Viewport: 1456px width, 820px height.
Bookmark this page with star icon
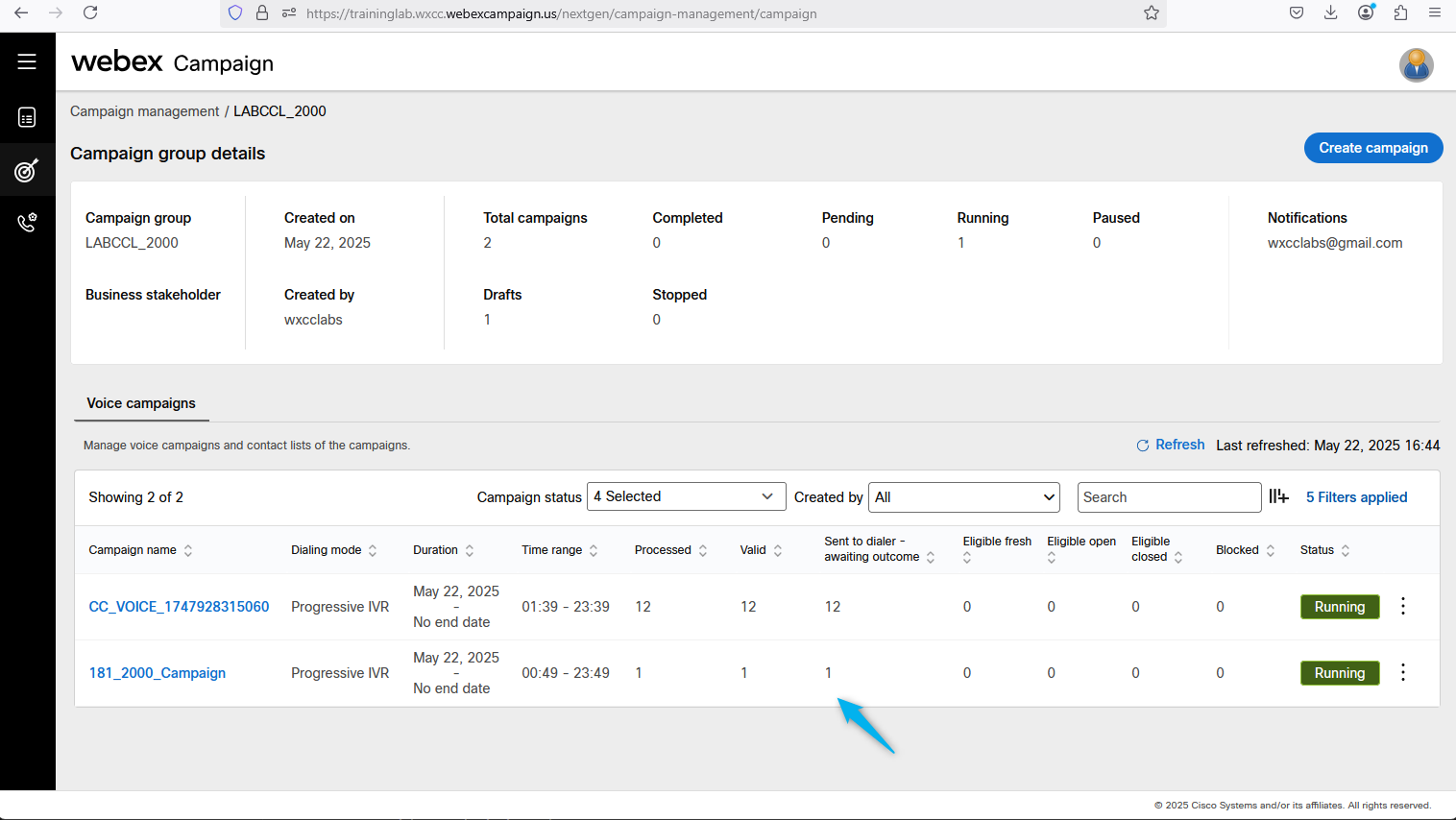(1152, 13)
